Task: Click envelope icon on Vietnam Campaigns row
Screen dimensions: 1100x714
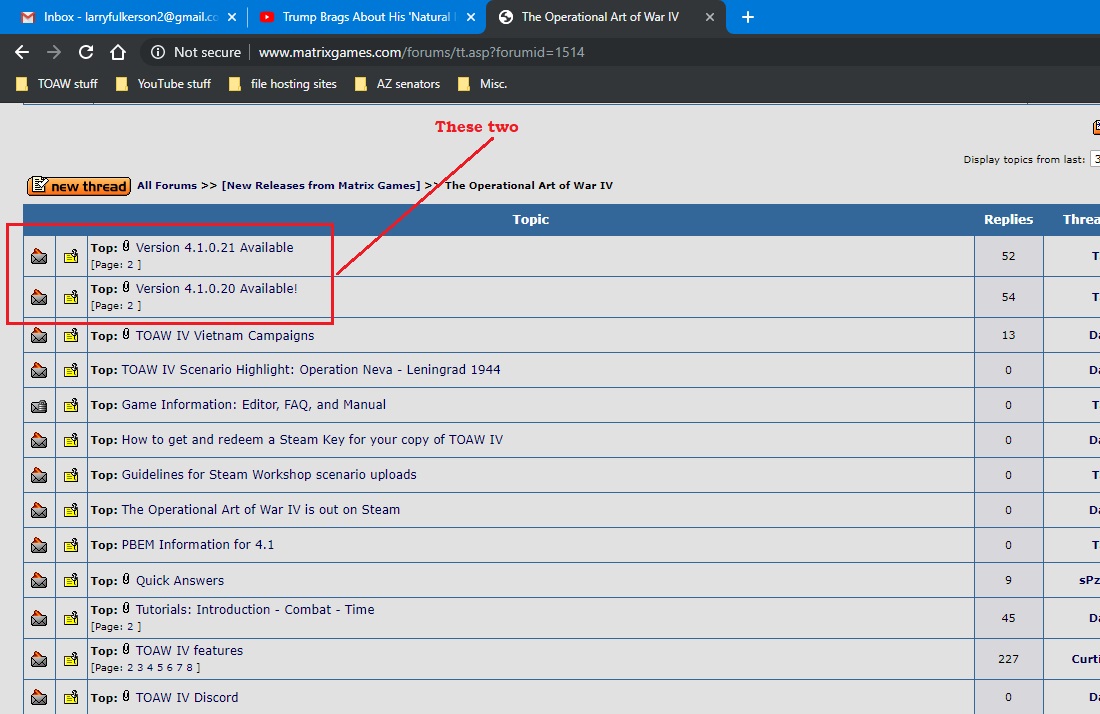Action: (x=39, y=336)
